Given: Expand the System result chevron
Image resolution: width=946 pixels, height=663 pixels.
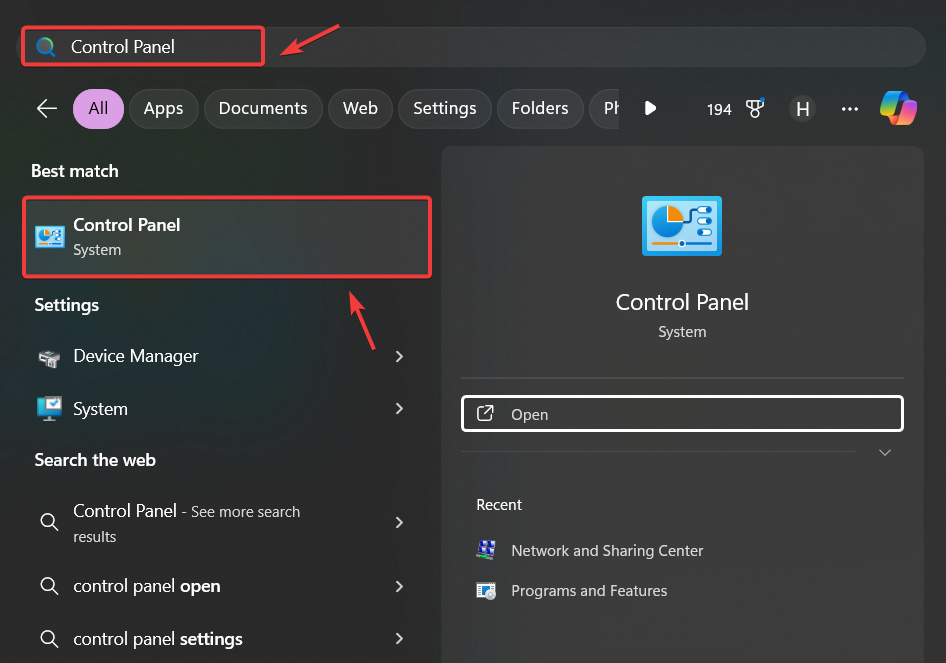Looking at the screenshot, I should pyautogui.click(x=399, y=408).
